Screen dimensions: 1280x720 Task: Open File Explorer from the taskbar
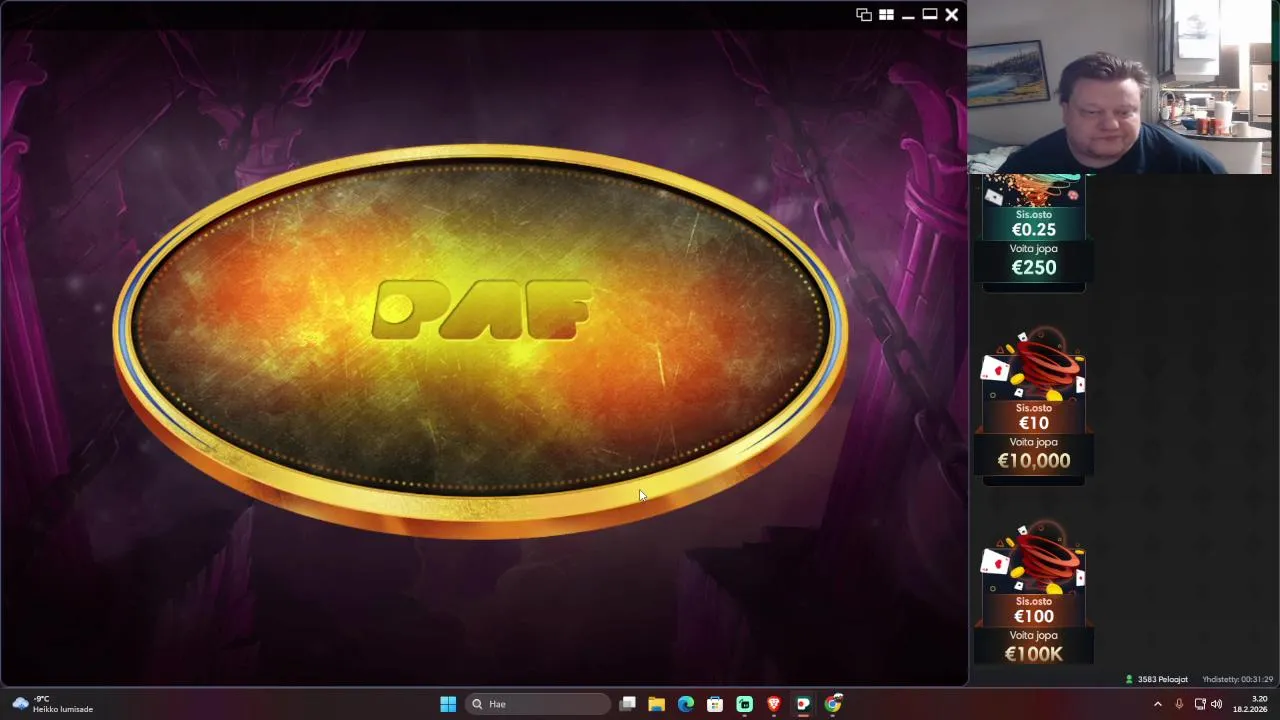pos(656,704)
